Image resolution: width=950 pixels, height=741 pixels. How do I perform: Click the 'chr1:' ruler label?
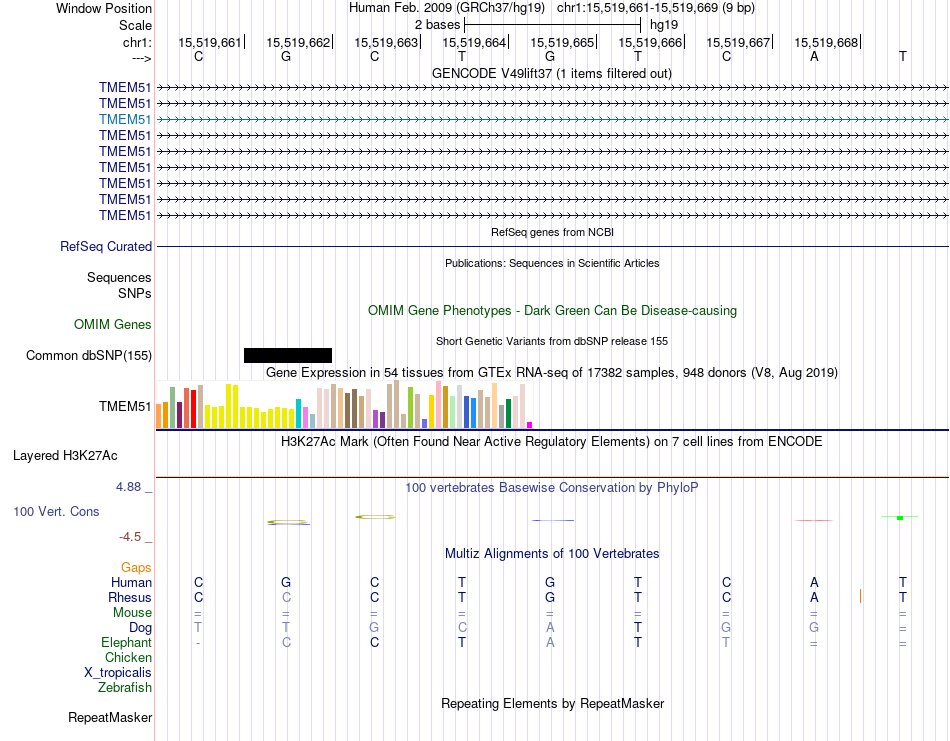click(137, 42)
